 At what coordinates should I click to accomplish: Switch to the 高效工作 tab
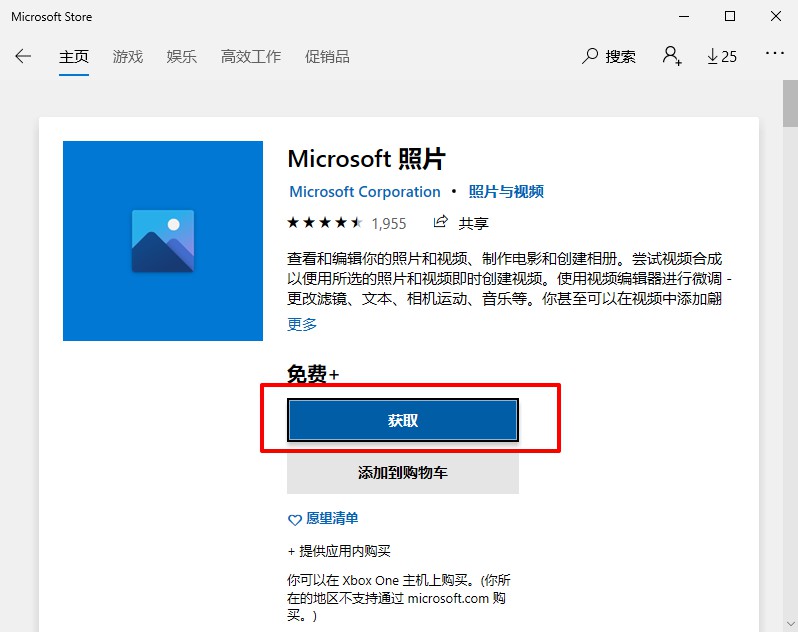(x=251, y=56)
